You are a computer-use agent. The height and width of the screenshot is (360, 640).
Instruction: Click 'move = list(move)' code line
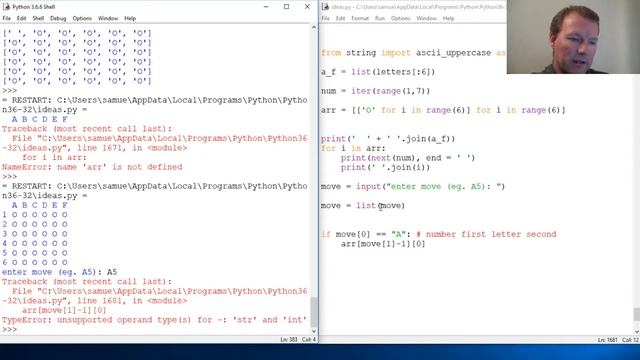tap(363, 206)
